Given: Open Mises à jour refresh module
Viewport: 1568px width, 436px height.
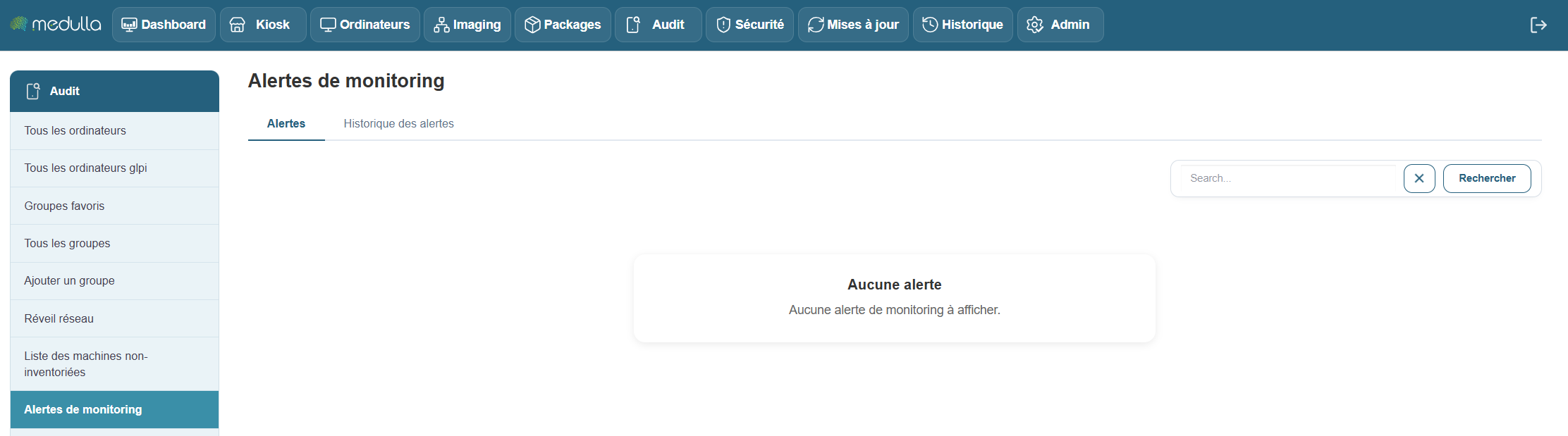Looking at the screenshot, I should point(853,25).
